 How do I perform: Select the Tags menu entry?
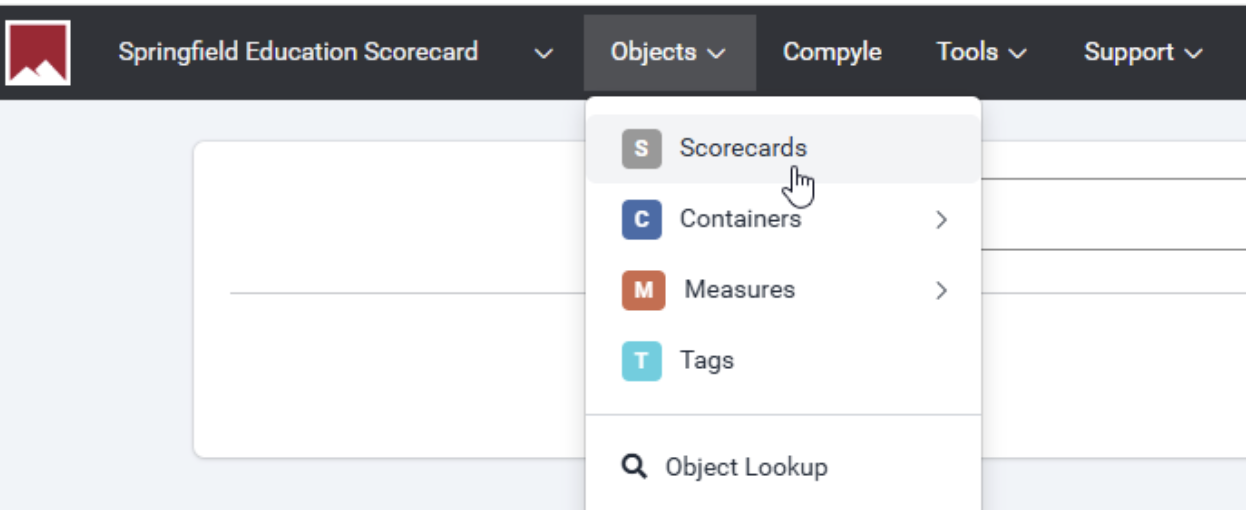[706, 360]
